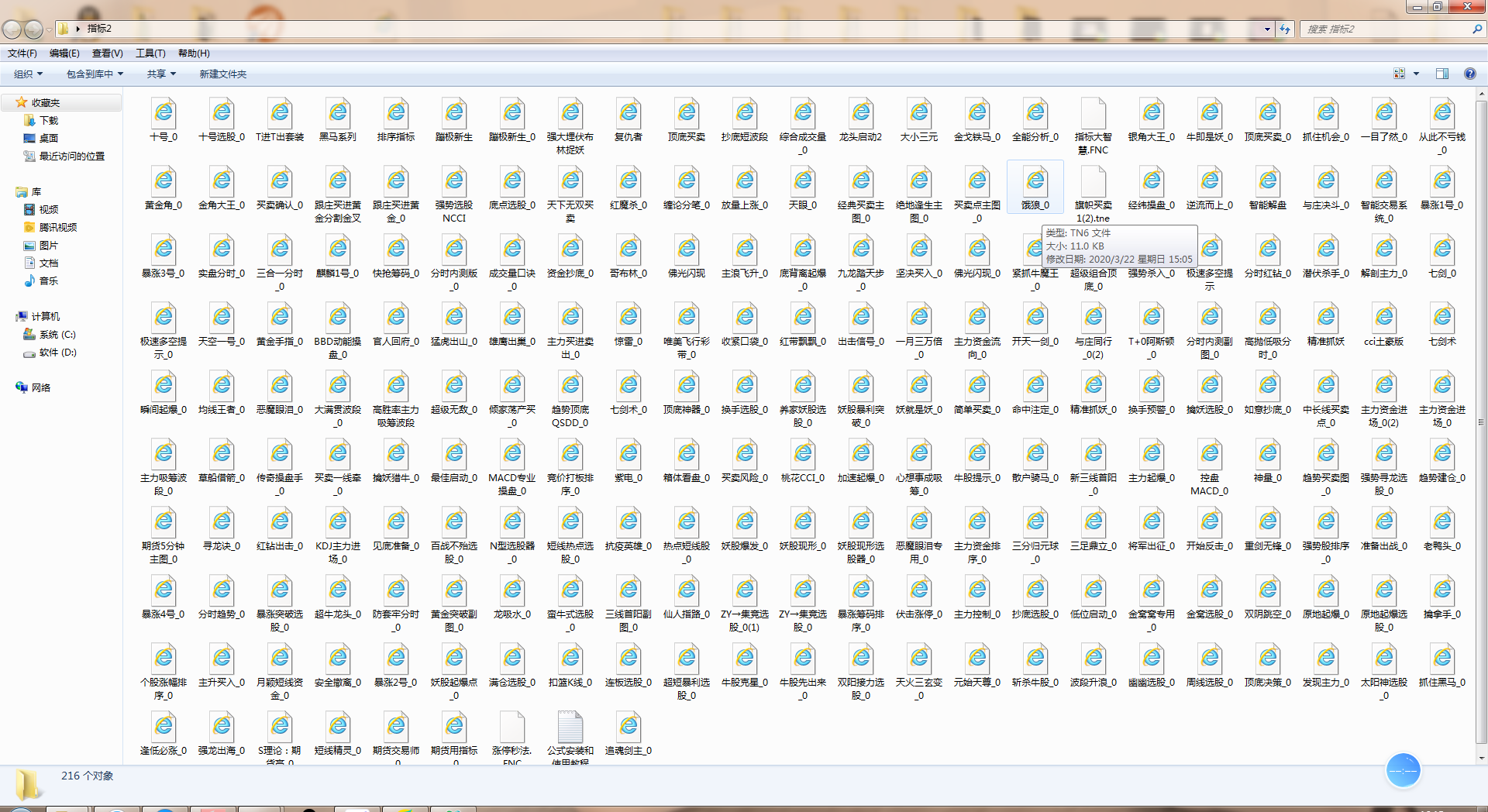Open 网络 in the navigation pane
Viewport: 1488px width, 812px height.
(x=40, y=387)
